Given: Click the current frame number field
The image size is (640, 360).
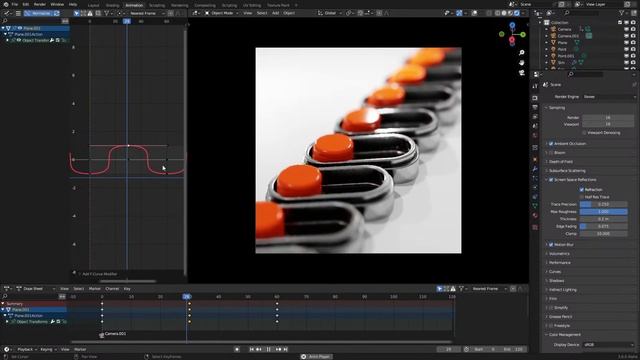Looking at the screenshot, I should point(449,349).
